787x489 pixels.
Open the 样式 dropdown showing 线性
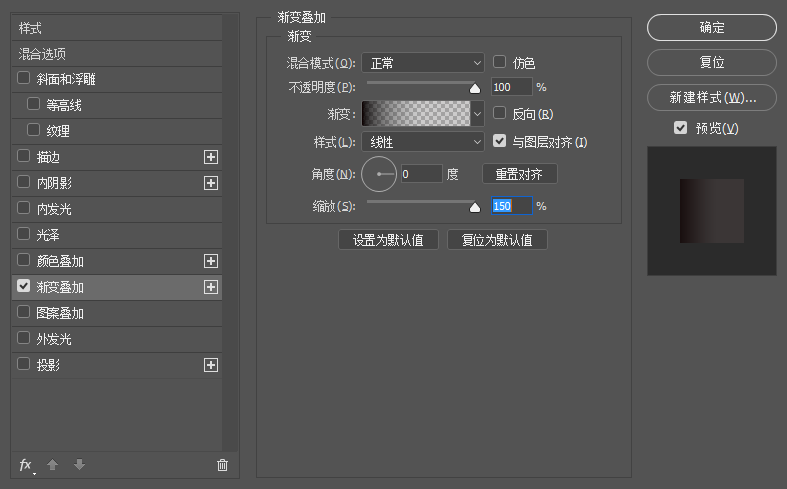(x=423, y=142)
